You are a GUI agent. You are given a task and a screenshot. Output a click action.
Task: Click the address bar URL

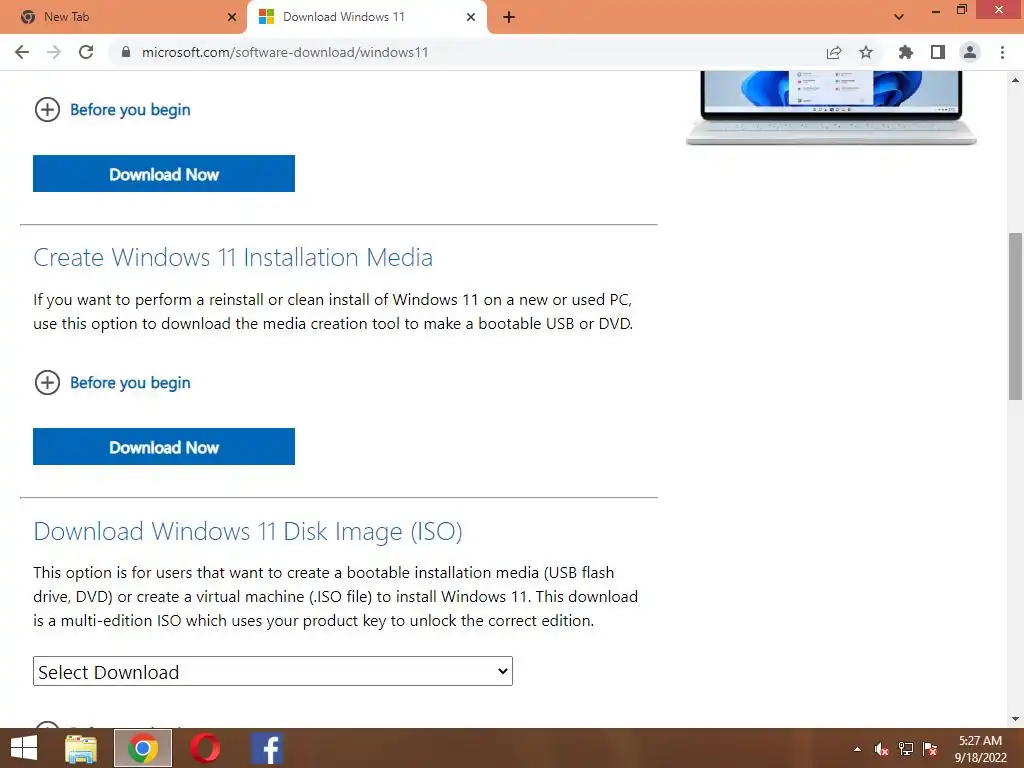pos(285,52)
